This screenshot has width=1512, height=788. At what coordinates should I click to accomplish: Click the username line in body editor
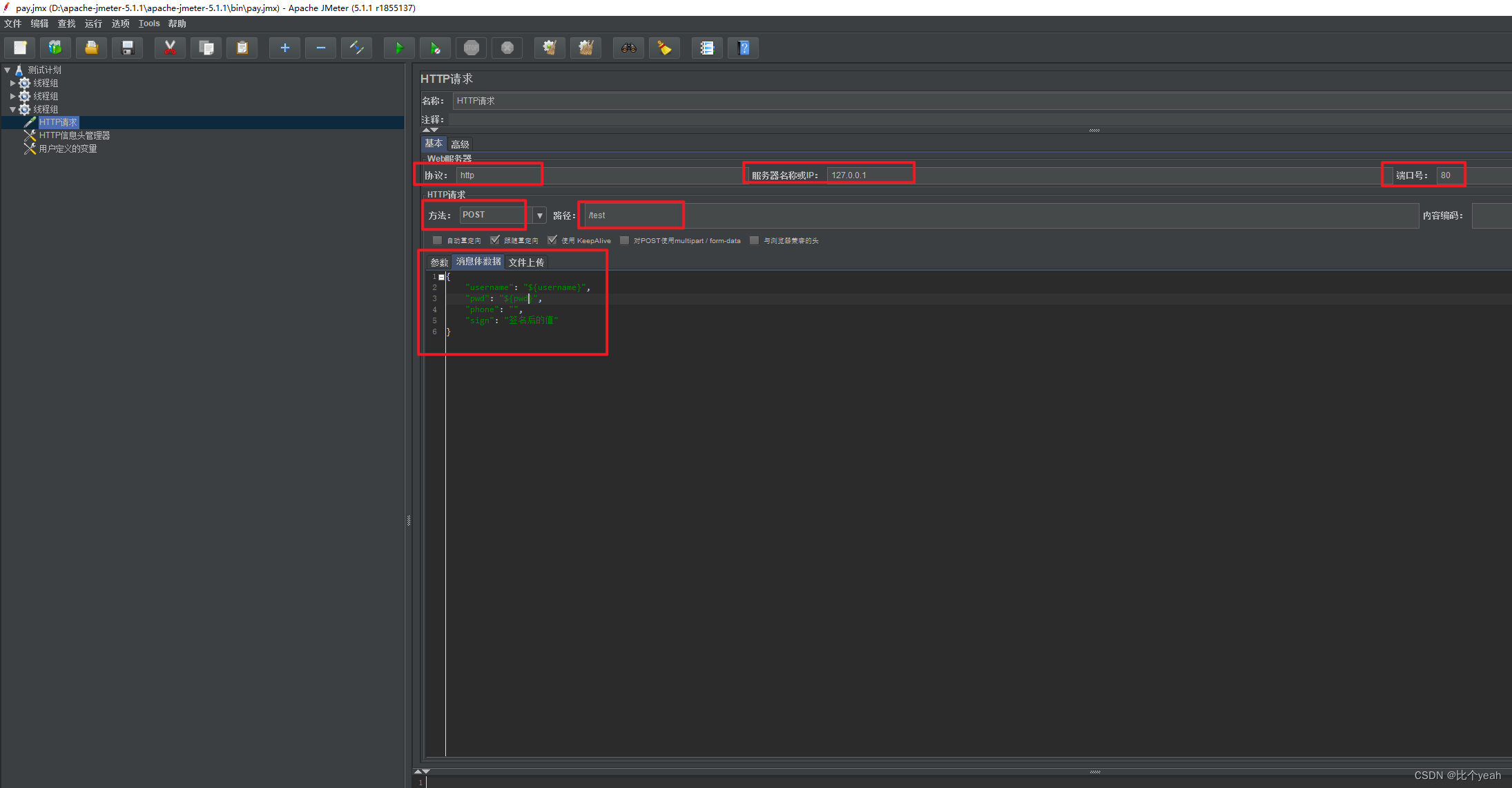tap(527, 287)
